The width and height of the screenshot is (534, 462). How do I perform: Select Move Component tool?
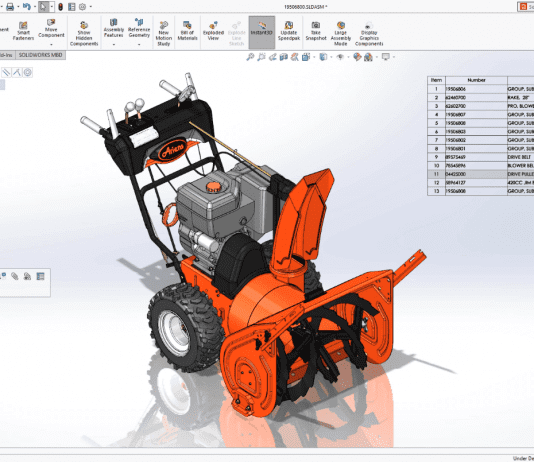coord(51,28)
